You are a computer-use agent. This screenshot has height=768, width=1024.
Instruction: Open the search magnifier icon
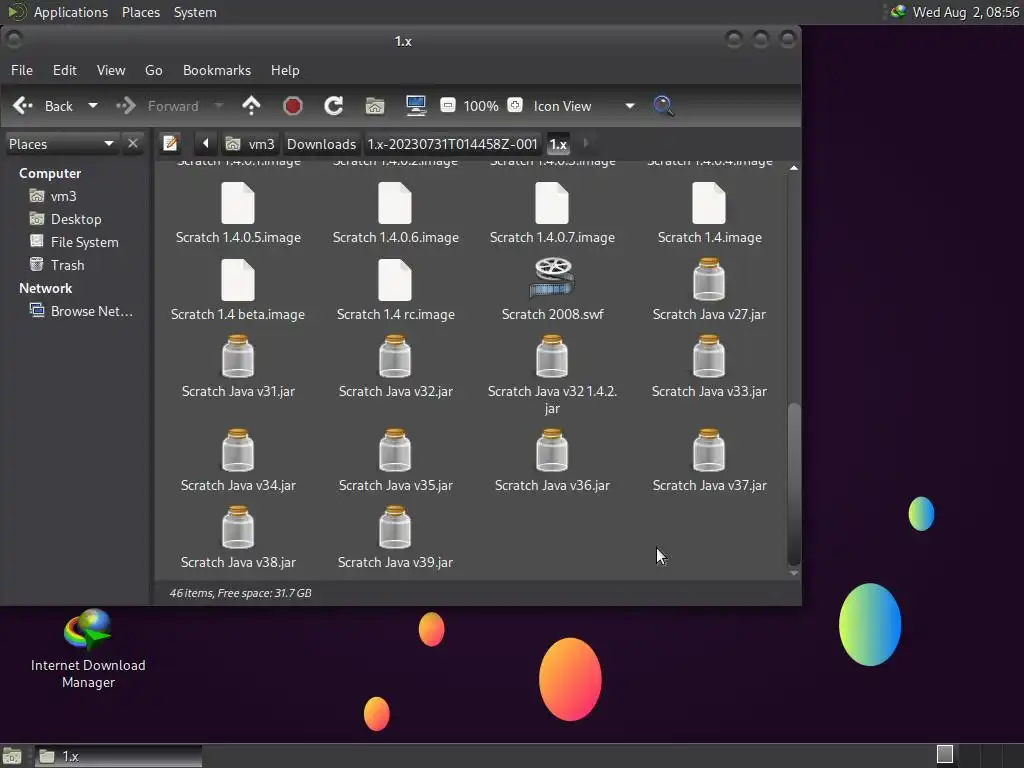click(x=663, y=106)
